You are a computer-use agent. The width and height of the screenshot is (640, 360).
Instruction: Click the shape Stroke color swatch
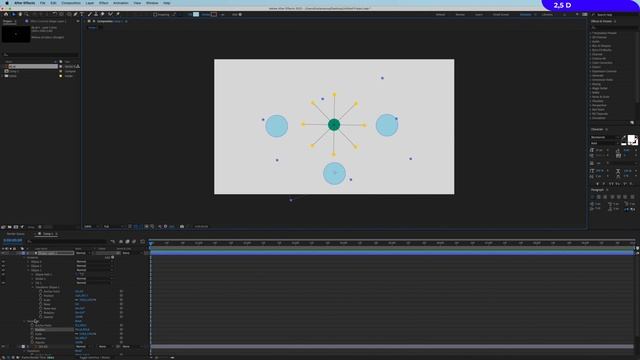(214, 14)
